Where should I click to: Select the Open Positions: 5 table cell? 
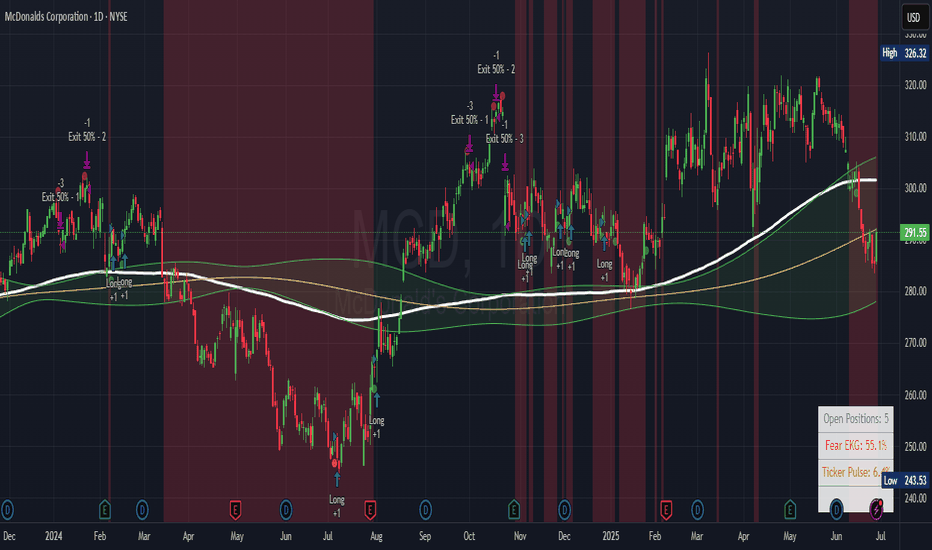[x=855, y=419]
